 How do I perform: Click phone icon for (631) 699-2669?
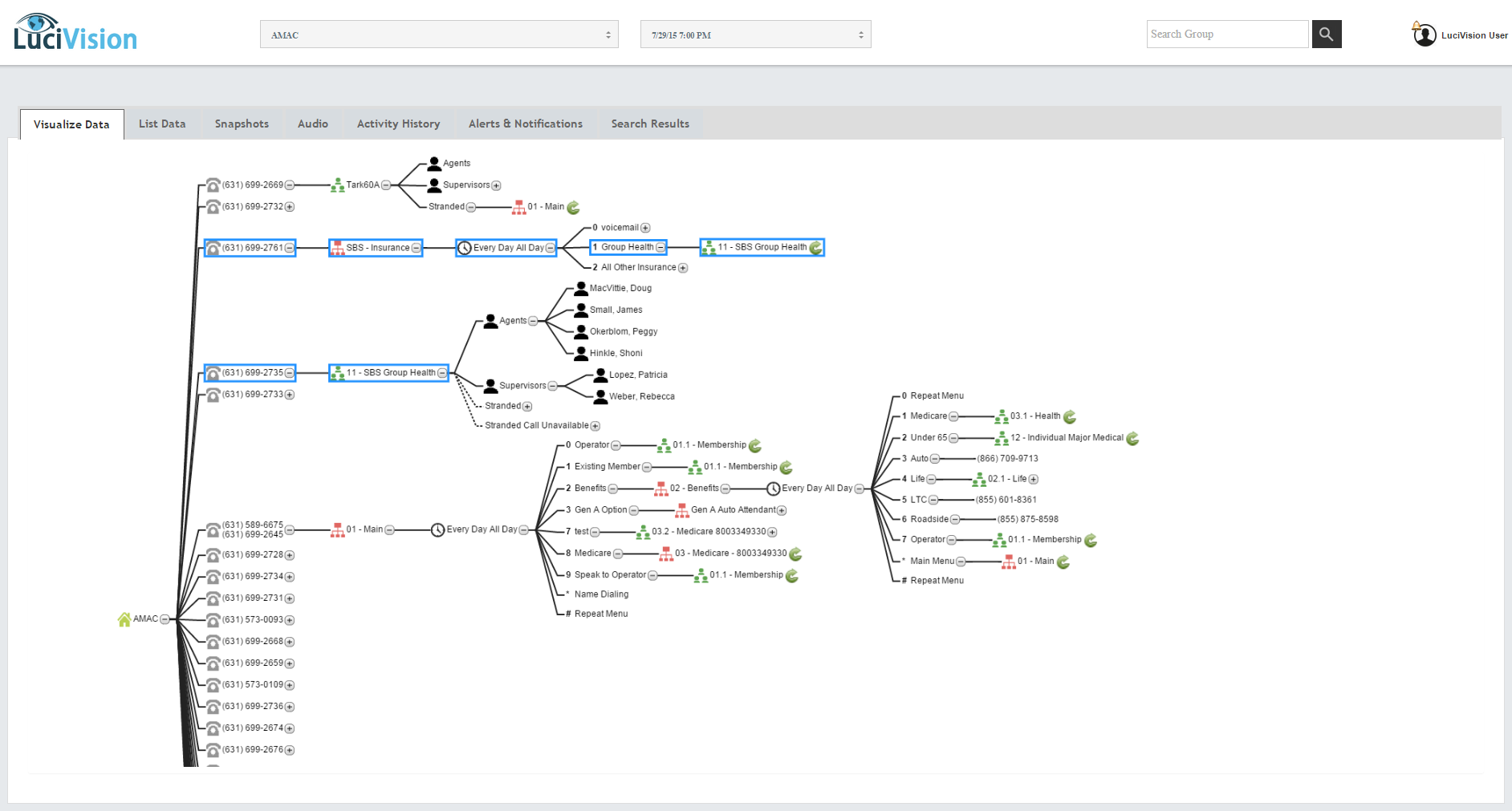click(213, 185)
